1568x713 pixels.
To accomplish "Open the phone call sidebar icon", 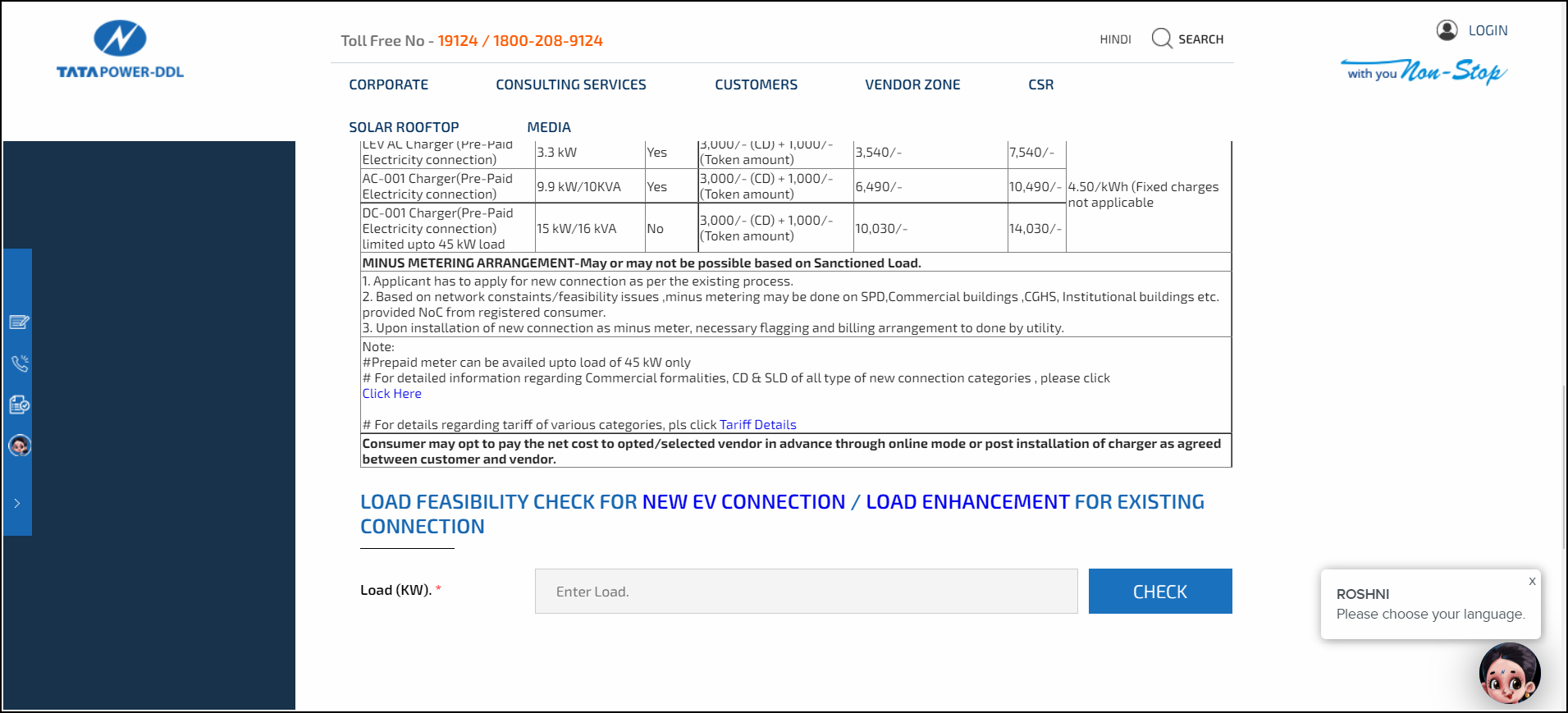I will point(19,363).
